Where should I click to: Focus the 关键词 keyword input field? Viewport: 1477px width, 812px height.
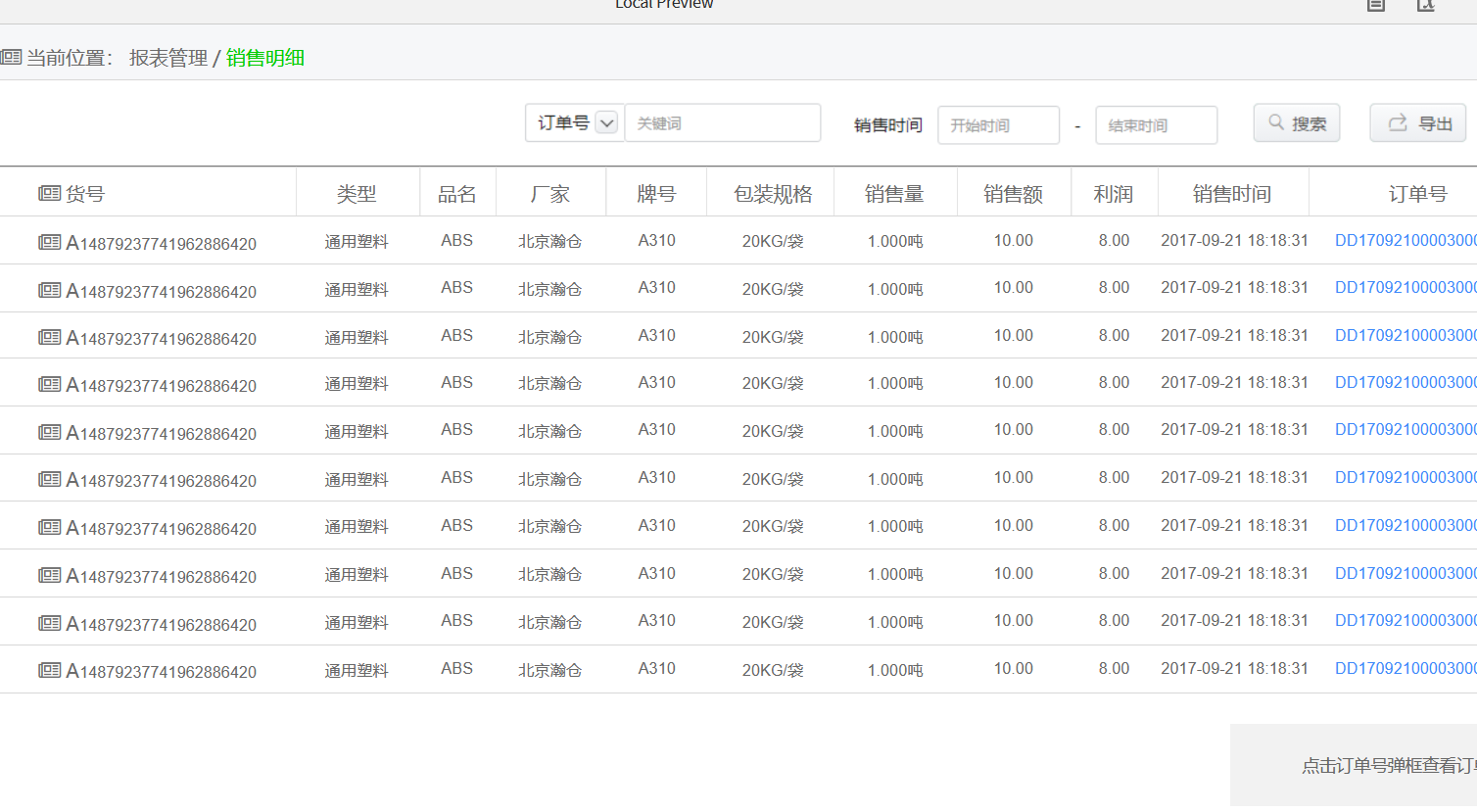click(x=723, y=122)
